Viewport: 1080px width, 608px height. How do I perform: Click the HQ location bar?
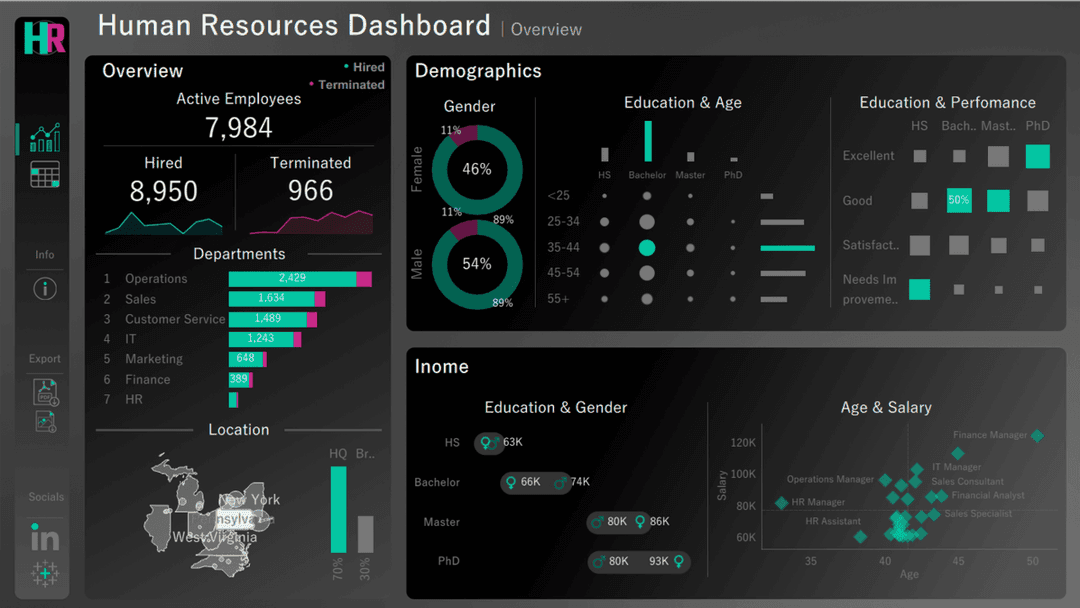pos(338,509)
